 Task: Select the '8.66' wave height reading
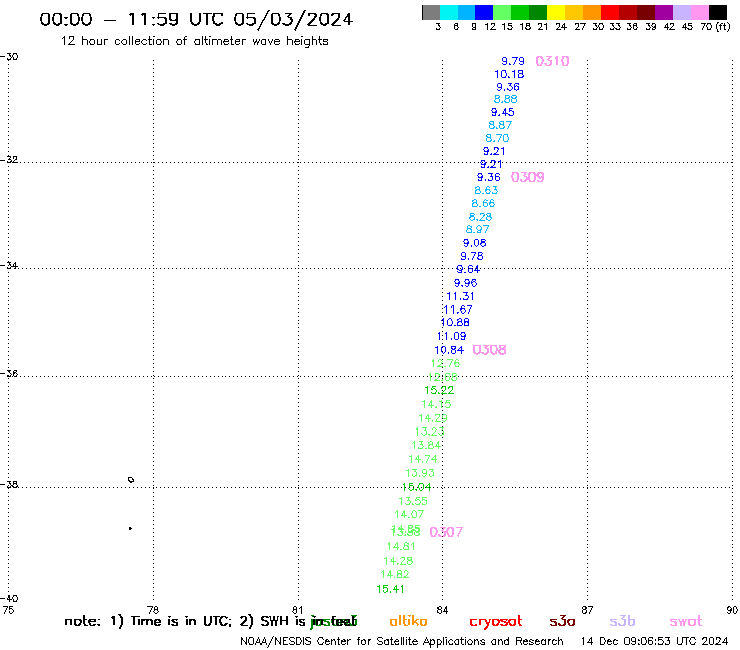point(483,203)
